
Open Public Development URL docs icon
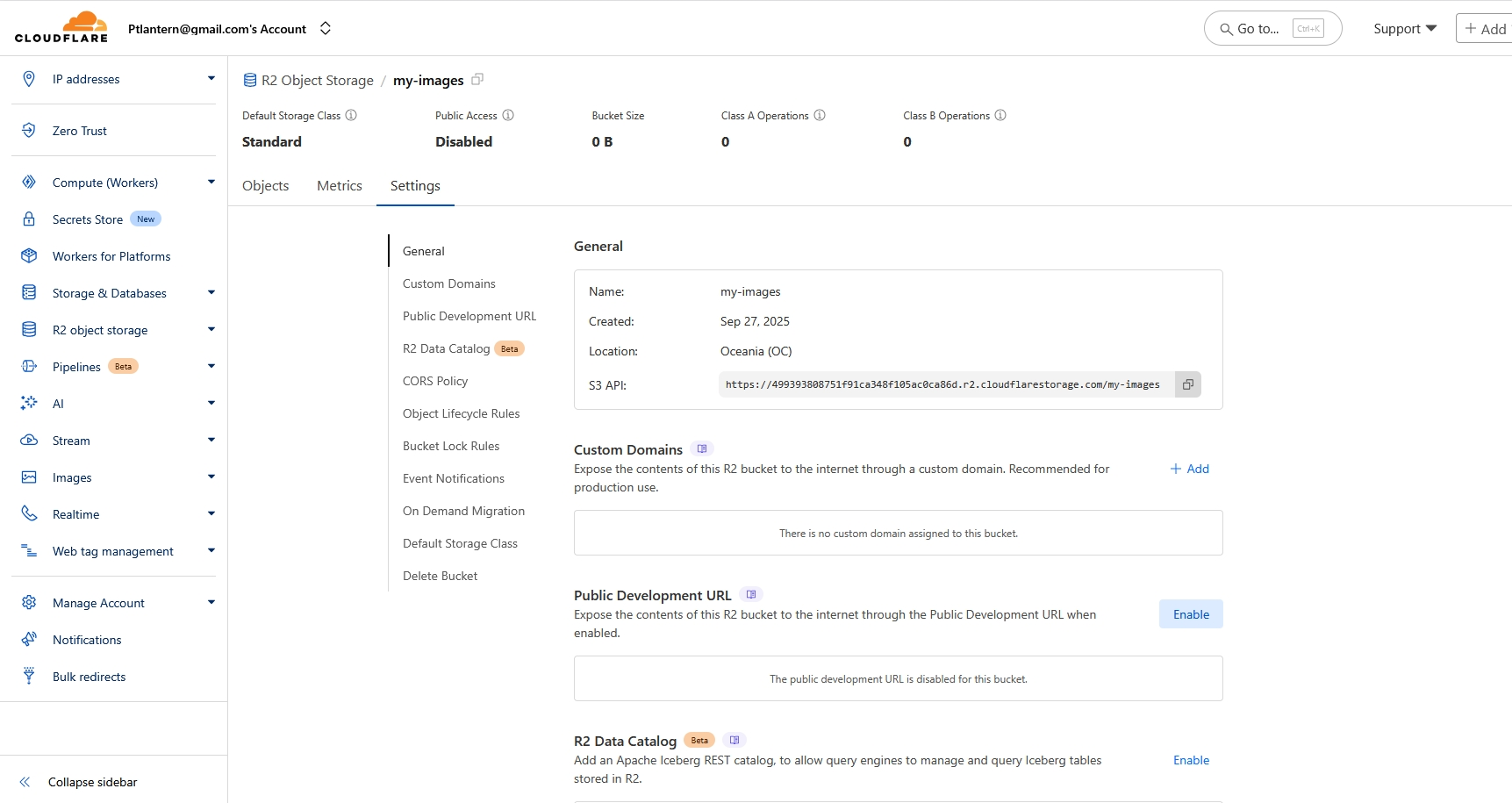pos(751,595)
